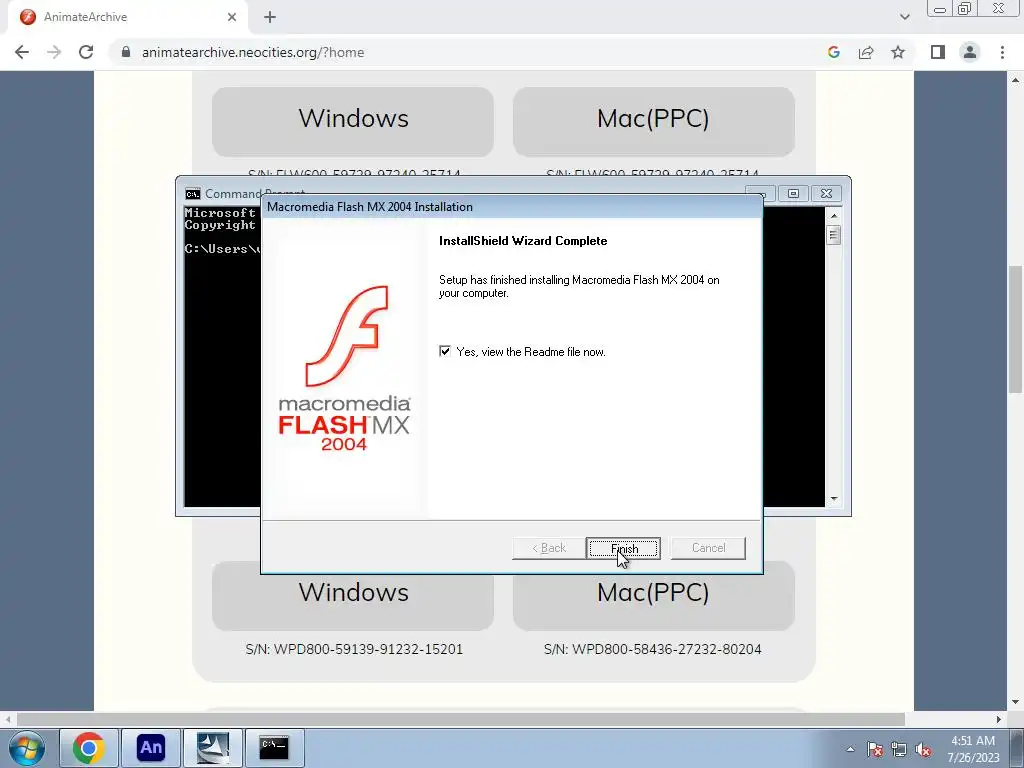Click the Command Prompt scrollbar thumb
This screenshot has height=768, width=1024.
(x=833, y=234)
